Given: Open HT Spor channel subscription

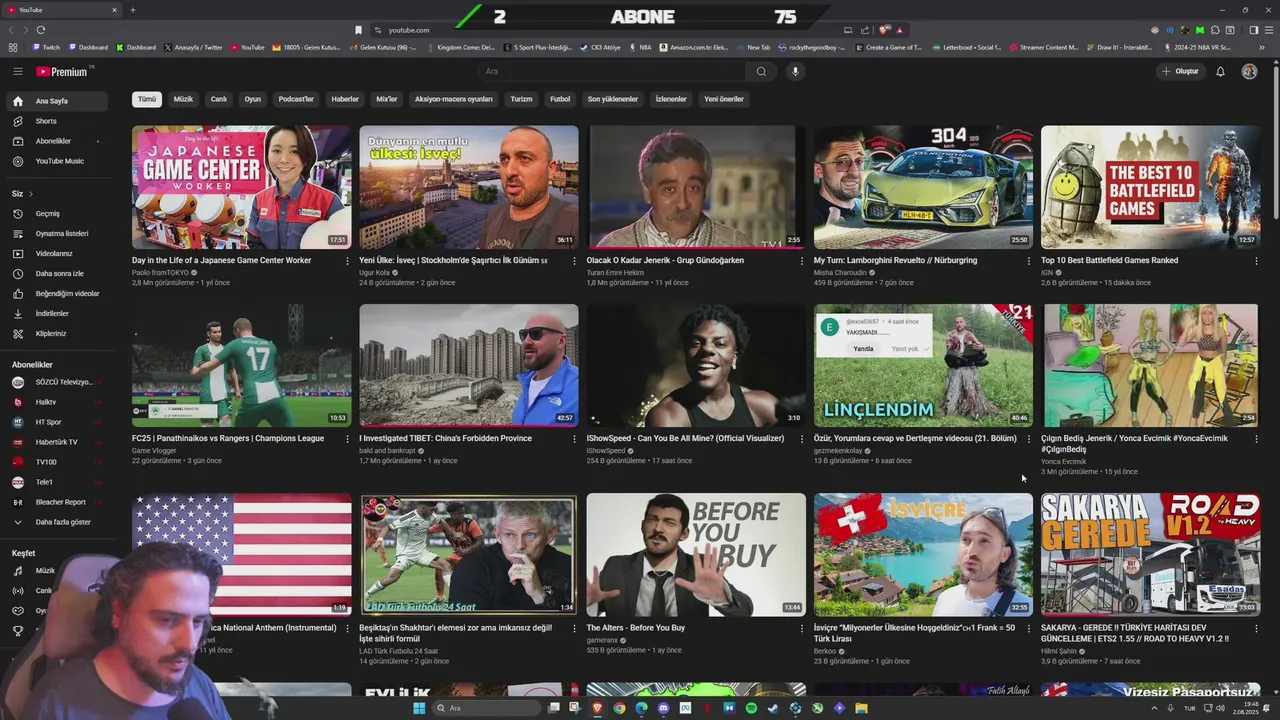Looking at the screenshot, I should click(57, 422).
